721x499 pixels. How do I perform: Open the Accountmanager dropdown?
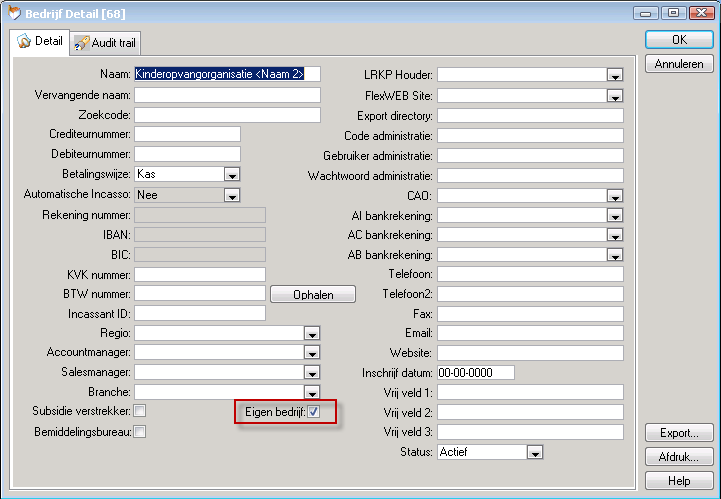pos(311,353)
